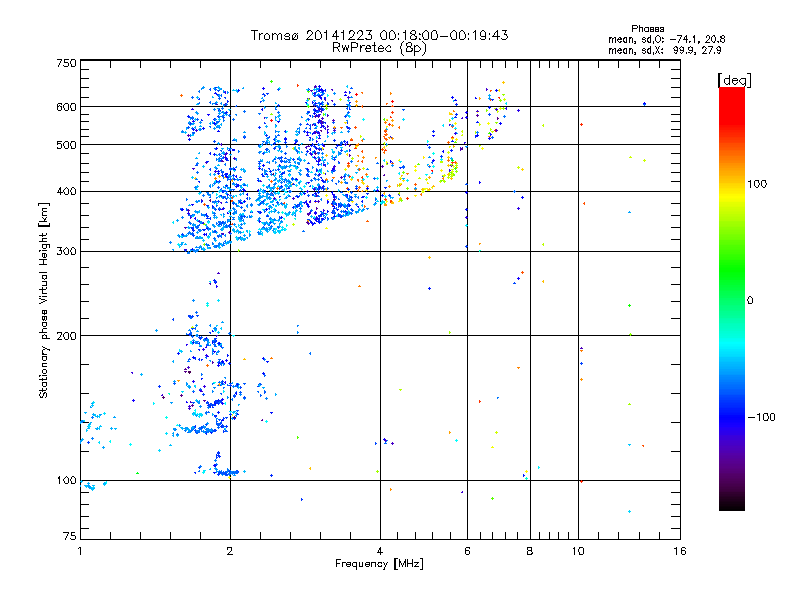Screen dimensions: 800x600
Task: Click the '[deg]' colorbar unit label
Action: point(734,80)
